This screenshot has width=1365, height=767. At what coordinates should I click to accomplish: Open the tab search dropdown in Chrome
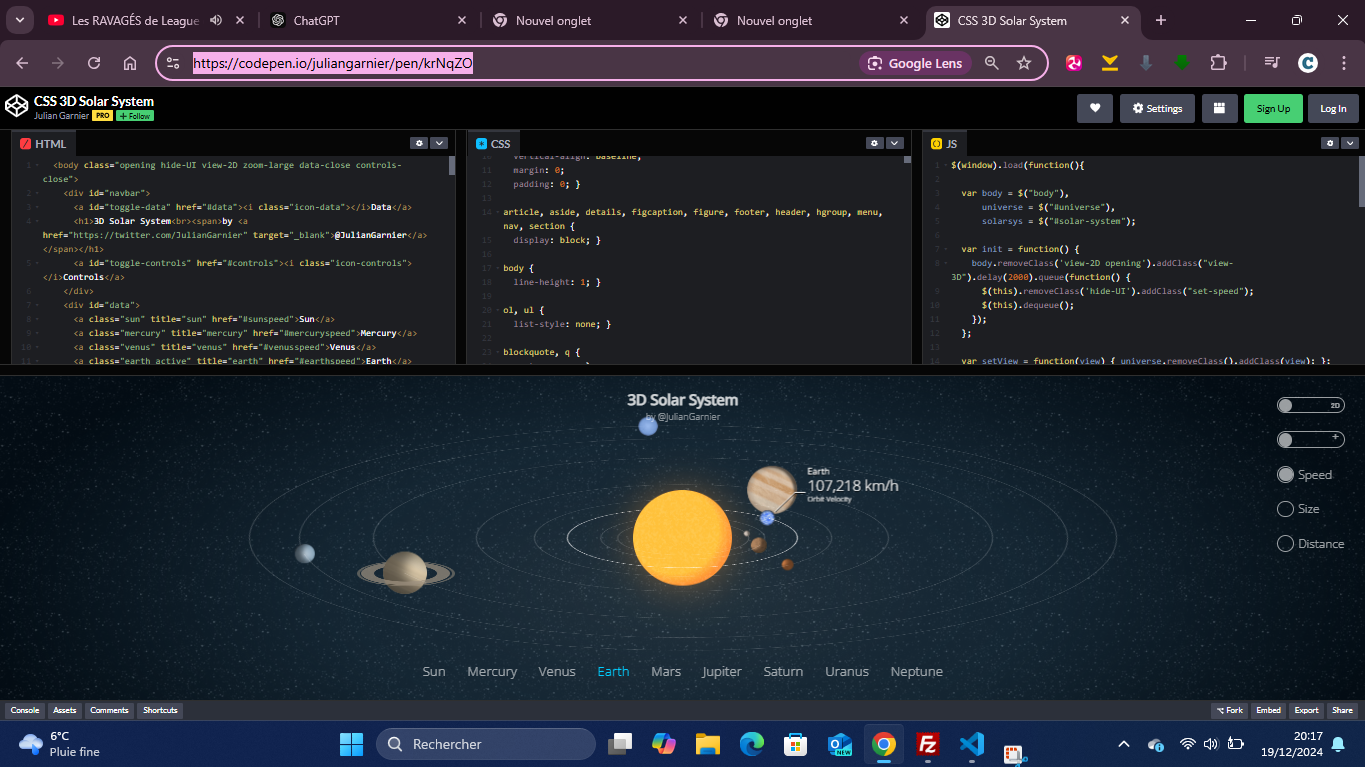coord(19,20)
